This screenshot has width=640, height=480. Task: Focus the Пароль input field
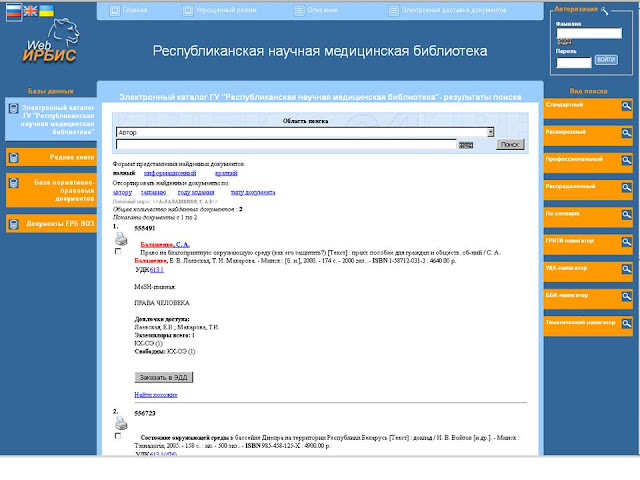[573, 62]
